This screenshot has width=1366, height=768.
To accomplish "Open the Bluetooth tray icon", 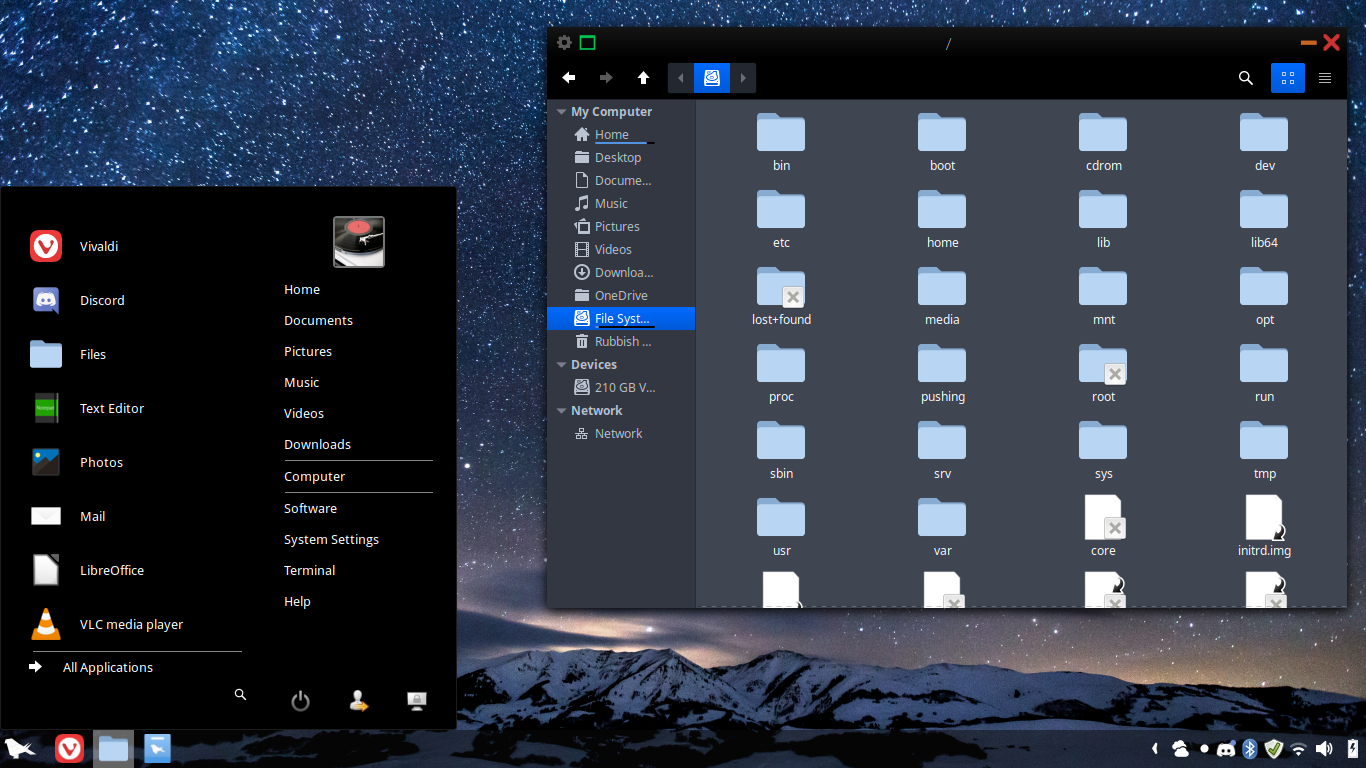I will point(1249,748).
